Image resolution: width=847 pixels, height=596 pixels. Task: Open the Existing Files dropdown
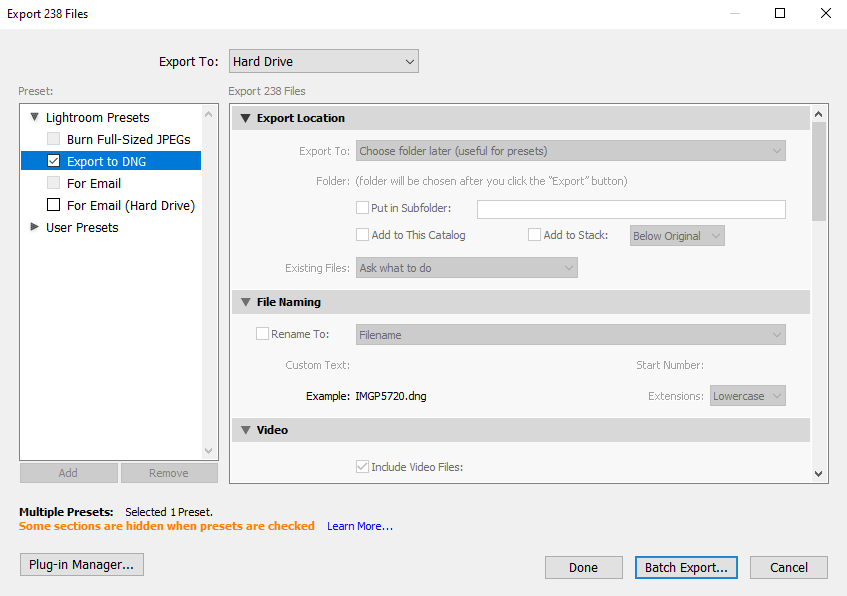coord(466,268)
